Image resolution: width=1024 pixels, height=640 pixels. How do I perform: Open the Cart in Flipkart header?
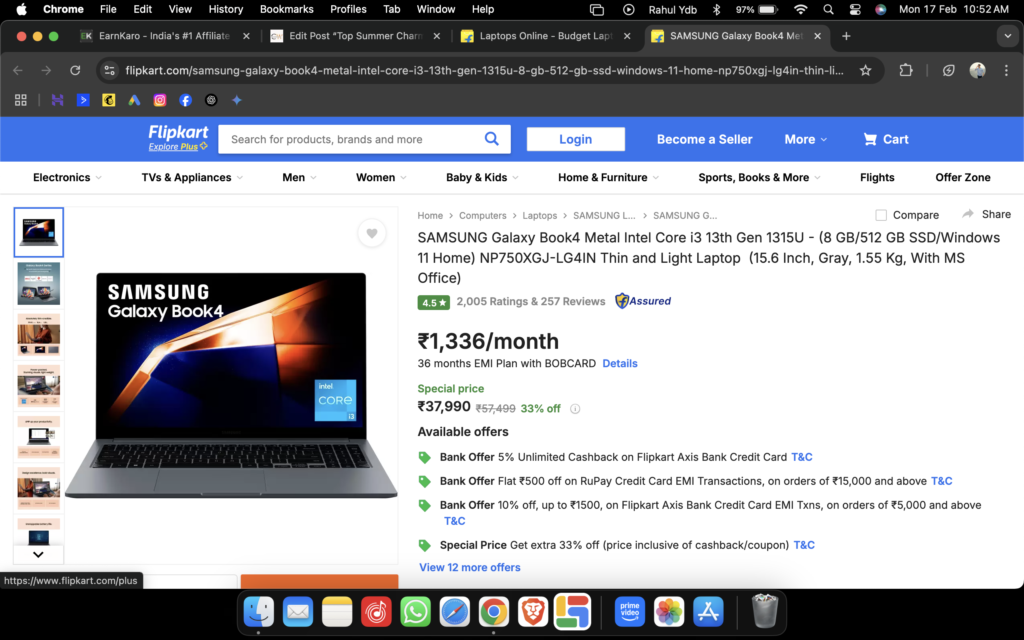coord(886,139)
